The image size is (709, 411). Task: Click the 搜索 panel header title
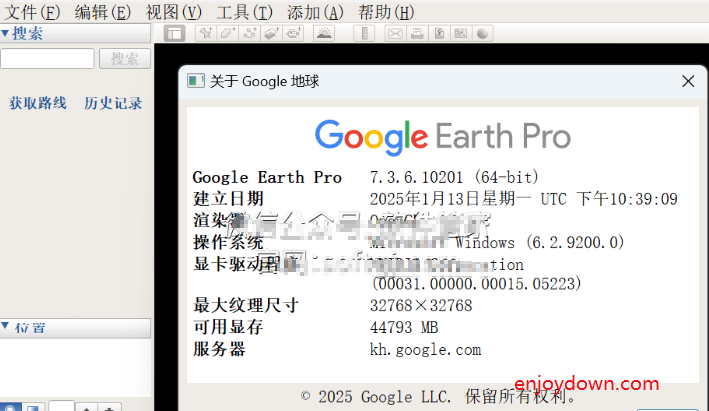(x=28, y=33)
